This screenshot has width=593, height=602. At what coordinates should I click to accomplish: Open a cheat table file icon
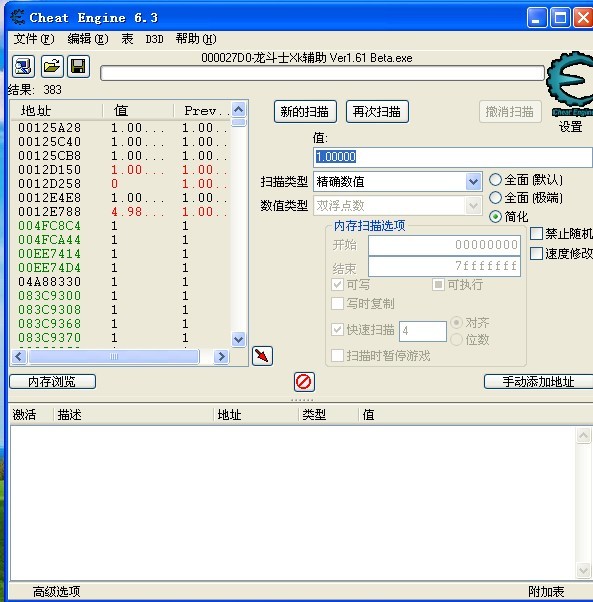pos(52,66)
